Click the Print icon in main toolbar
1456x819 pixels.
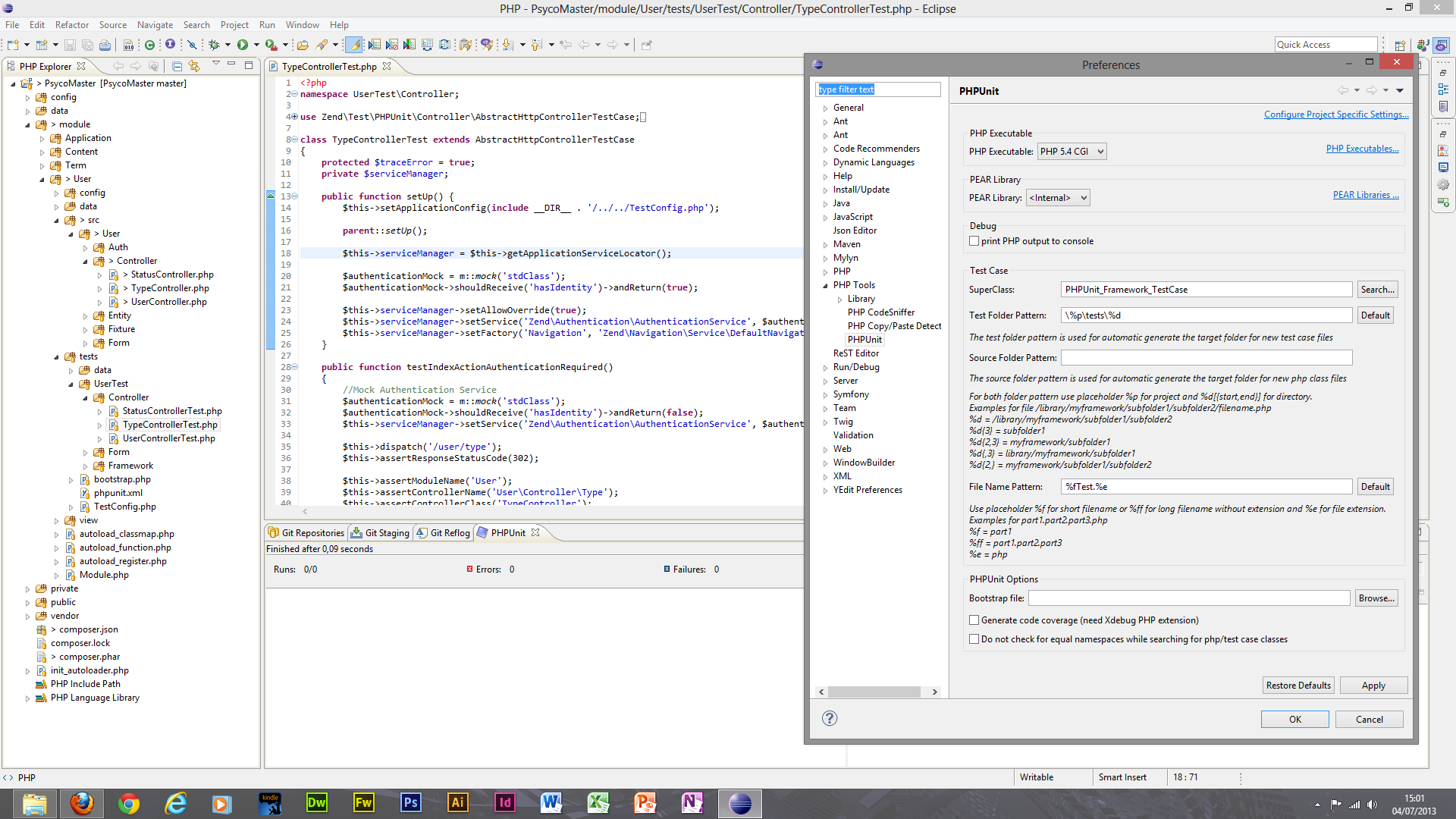click(105, 45)
